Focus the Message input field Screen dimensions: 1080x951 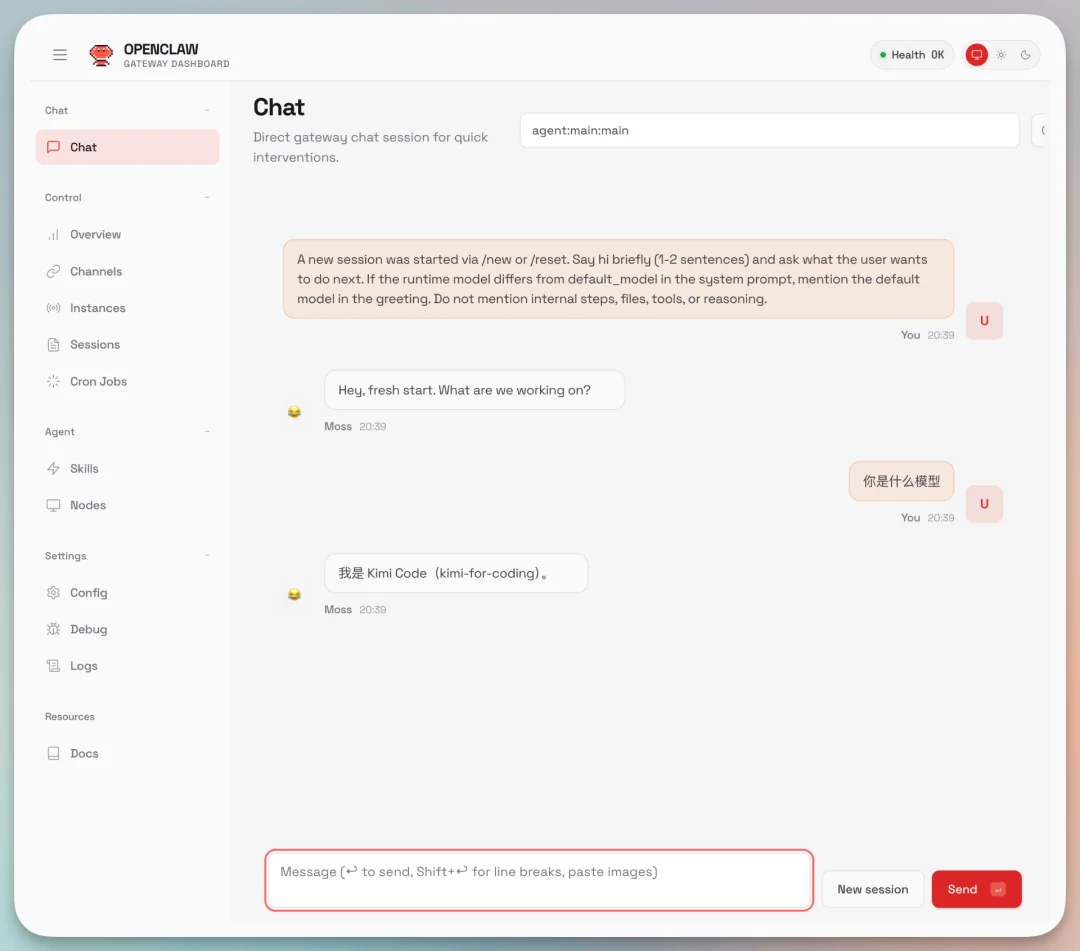coord(539,880)
